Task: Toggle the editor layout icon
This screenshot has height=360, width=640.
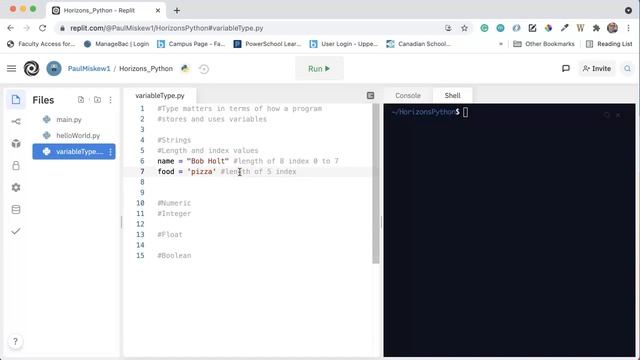Action: click(370, 96)
